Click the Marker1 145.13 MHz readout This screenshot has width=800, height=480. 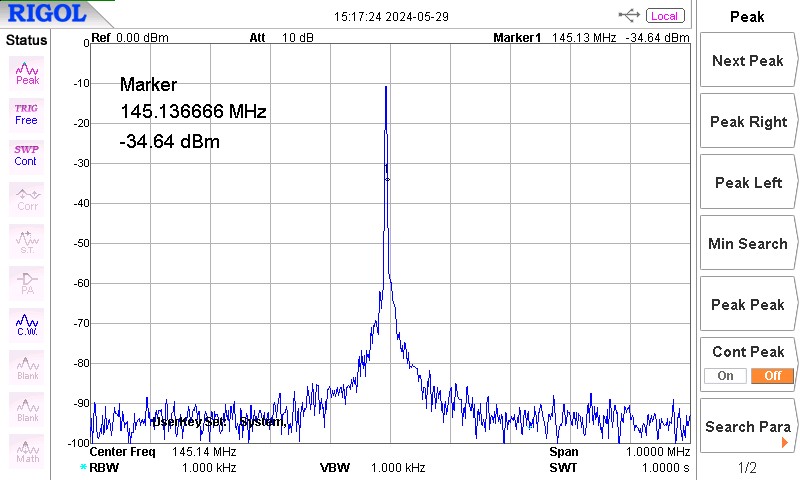point(555,38)
